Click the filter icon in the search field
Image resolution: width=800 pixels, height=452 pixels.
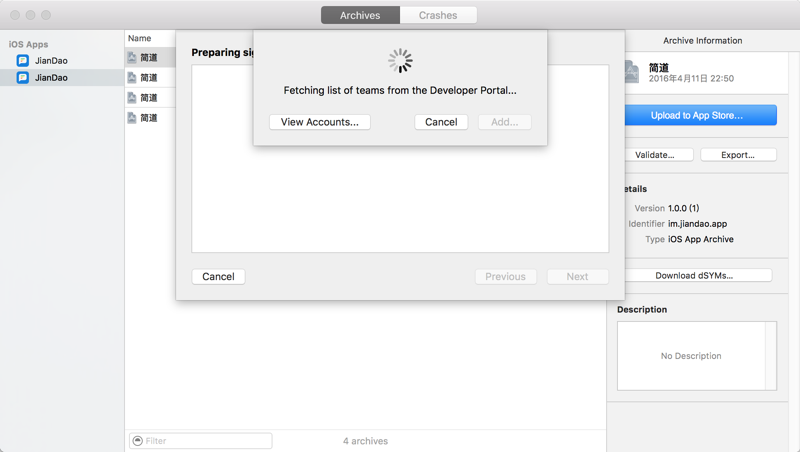(137, 441)
